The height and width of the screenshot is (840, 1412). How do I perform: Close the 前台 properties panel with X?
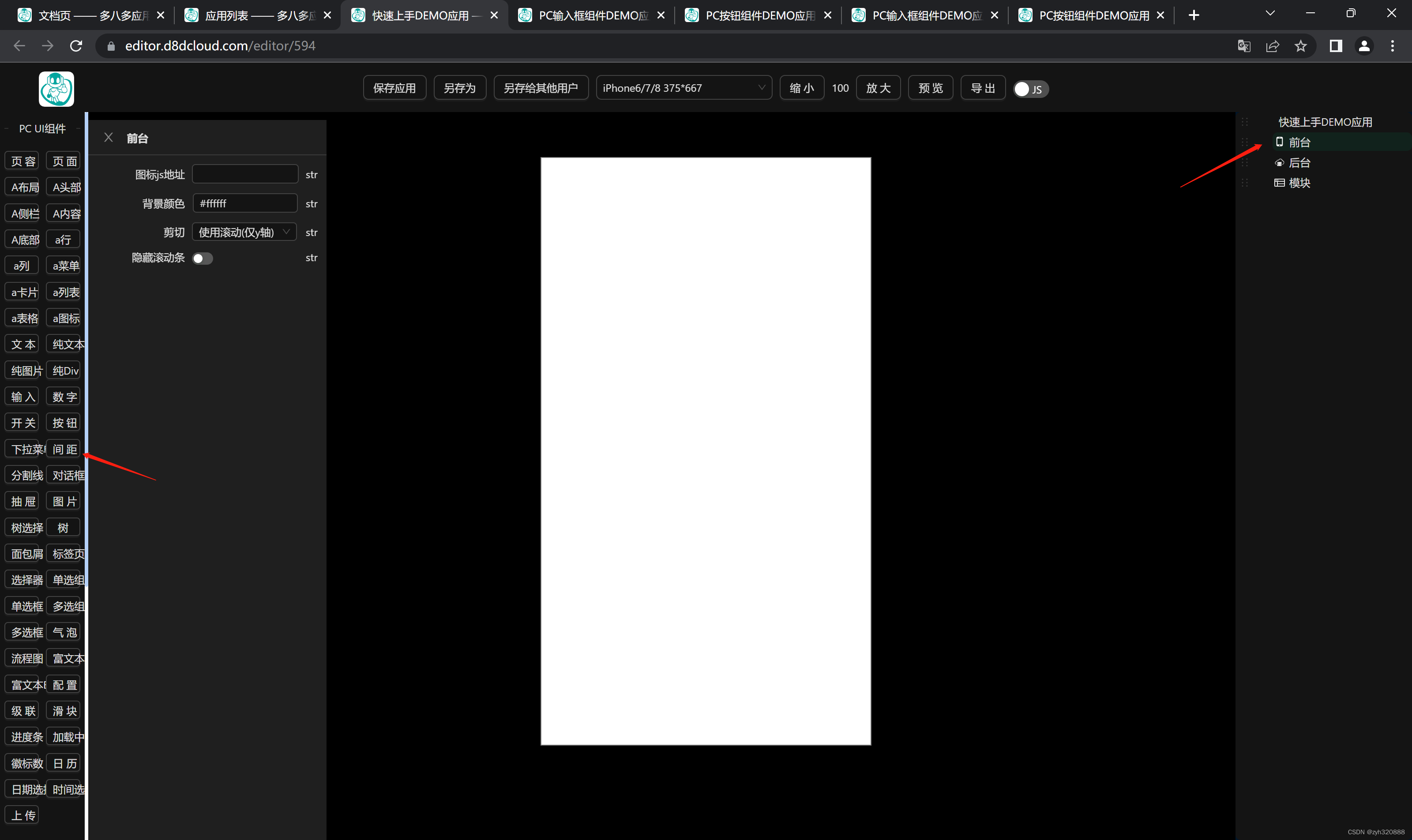pos(109,138)
